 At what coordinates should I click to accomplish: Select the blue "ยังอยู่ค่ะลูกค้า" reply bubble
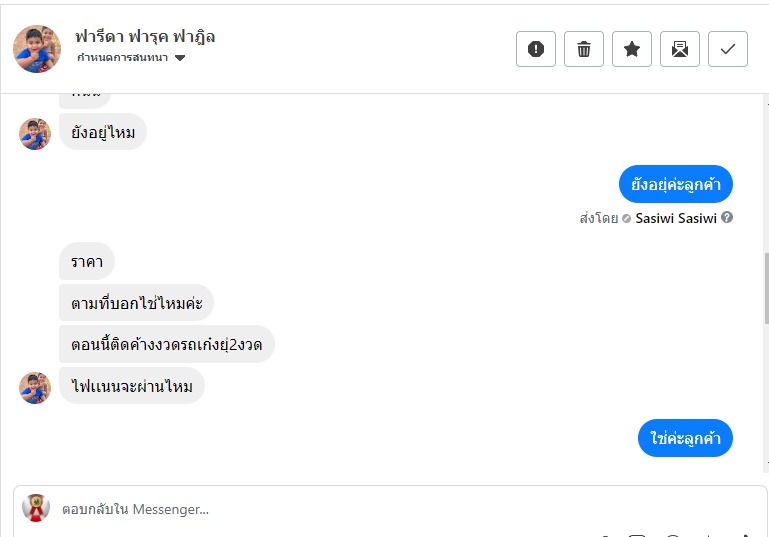click(676, 184)
